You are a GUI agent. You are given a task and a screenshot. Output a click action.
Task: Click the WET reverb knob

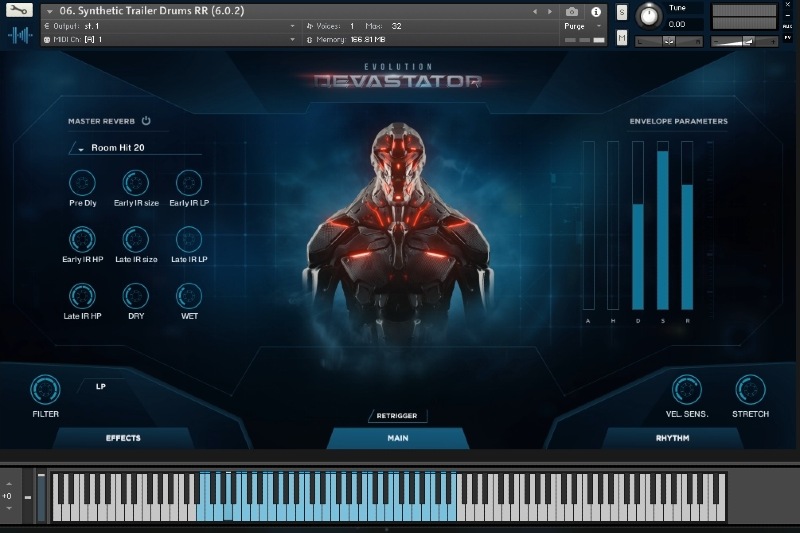(188, 296)
